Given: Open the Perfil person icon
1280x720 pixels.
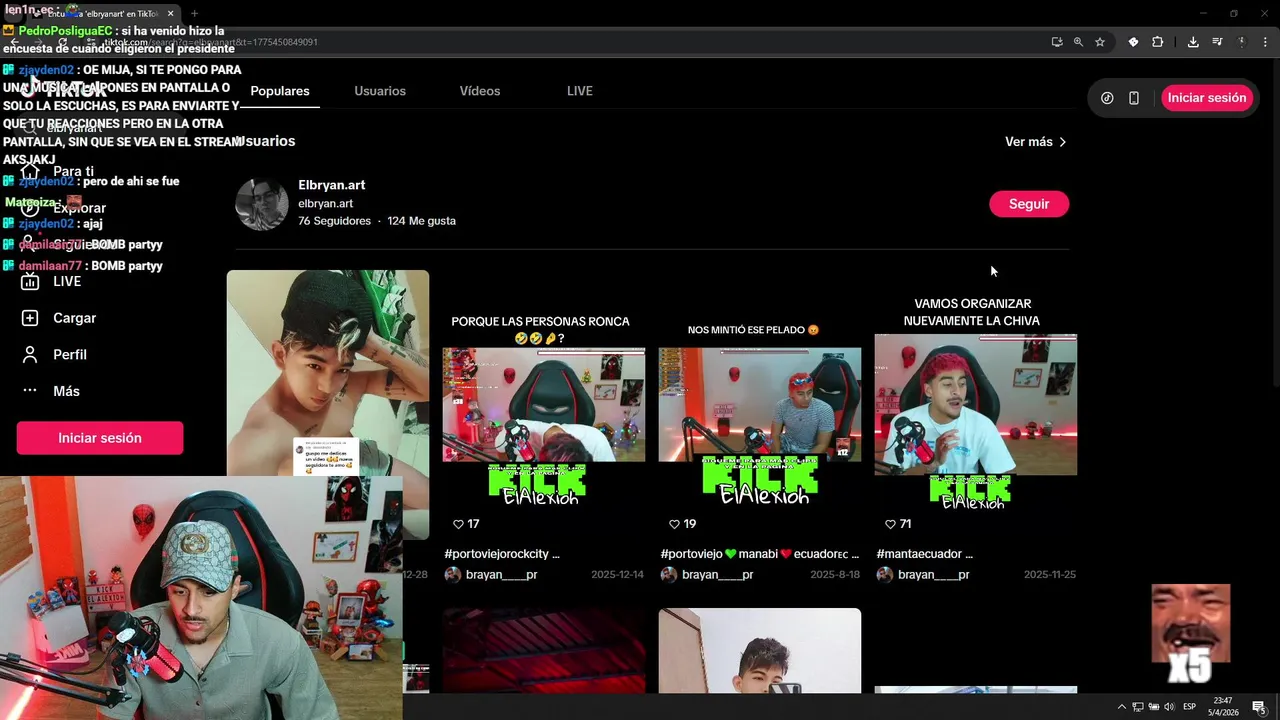Looking at the screenshot, I should click(x=30, y=354).
